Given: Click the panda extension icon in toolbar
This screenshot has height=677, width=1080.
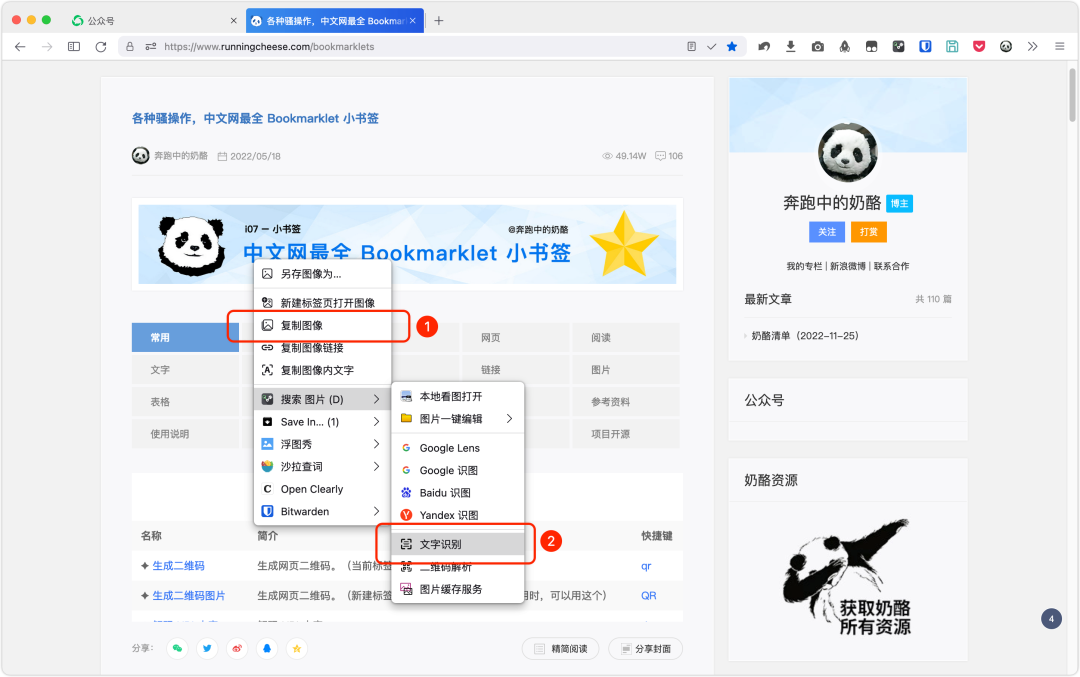Looking at the screenshot, I should pyautogui.click(x=1006, y=47).
